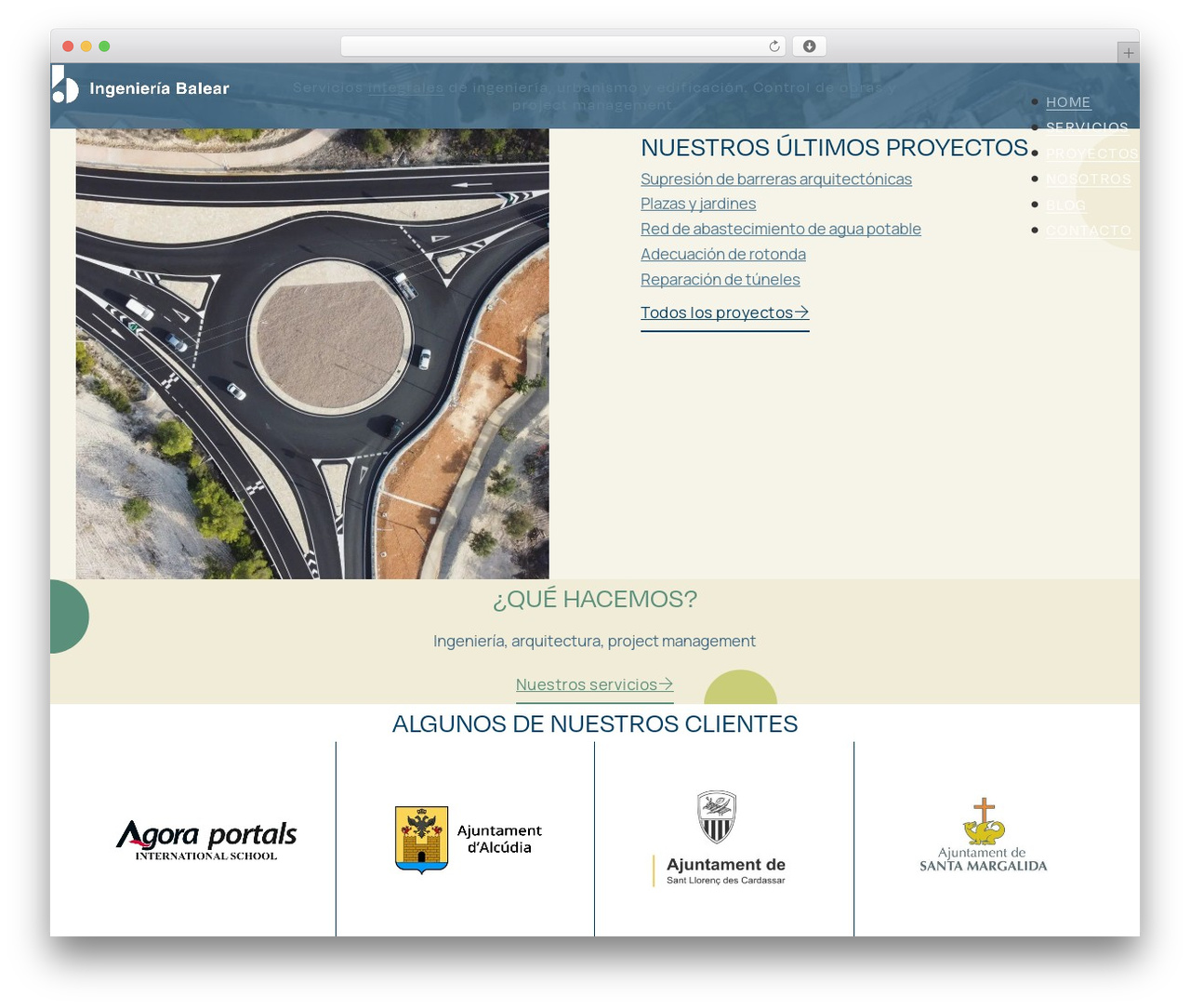The height and width of the screenshot is (1008, 1190).
Task: Open the Plazas y jardines project
Action: (x=698, y=204)
